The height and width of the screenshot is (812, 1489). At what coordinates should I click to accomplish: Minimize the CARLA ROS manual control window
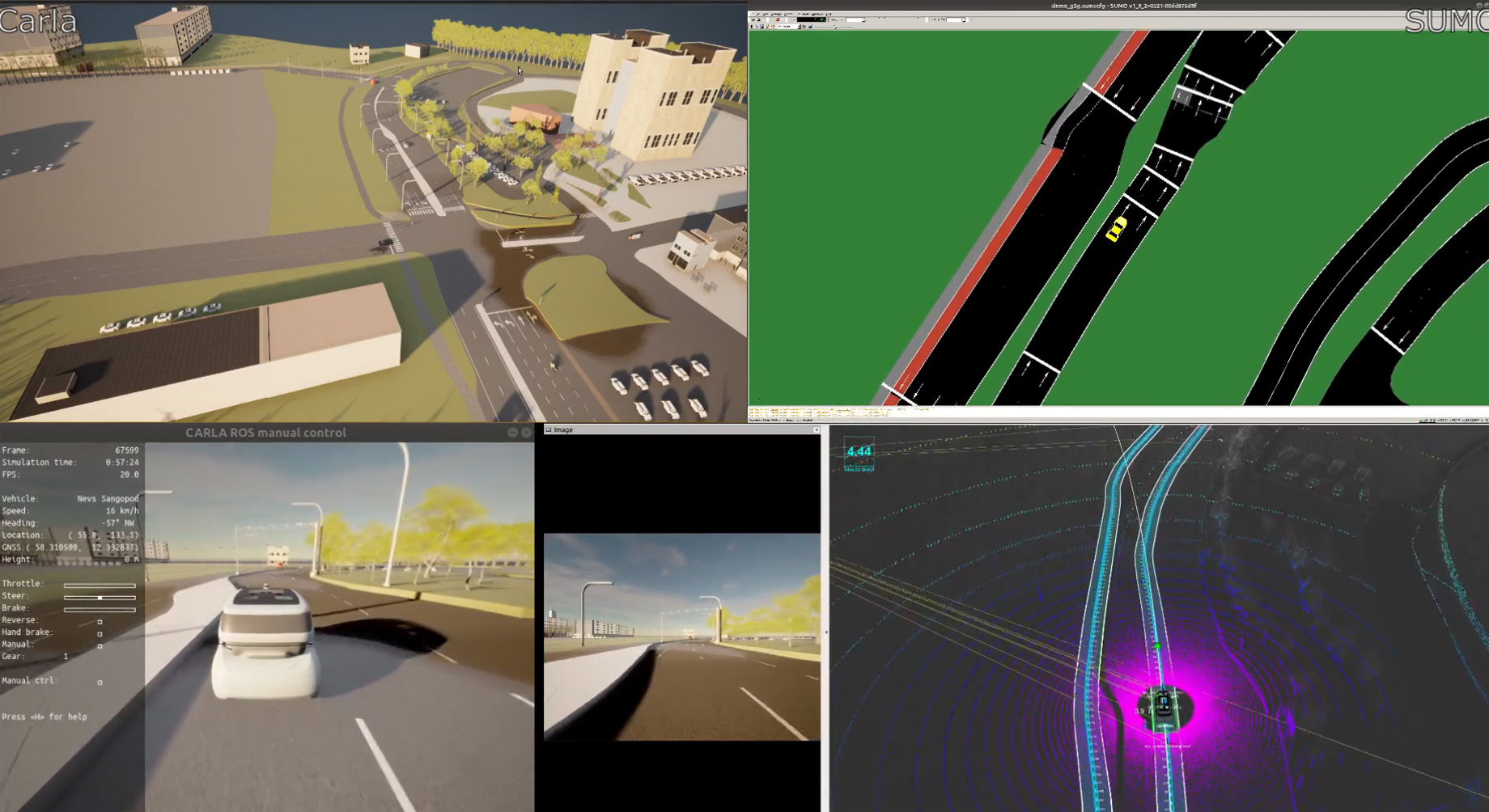point(512,433)
